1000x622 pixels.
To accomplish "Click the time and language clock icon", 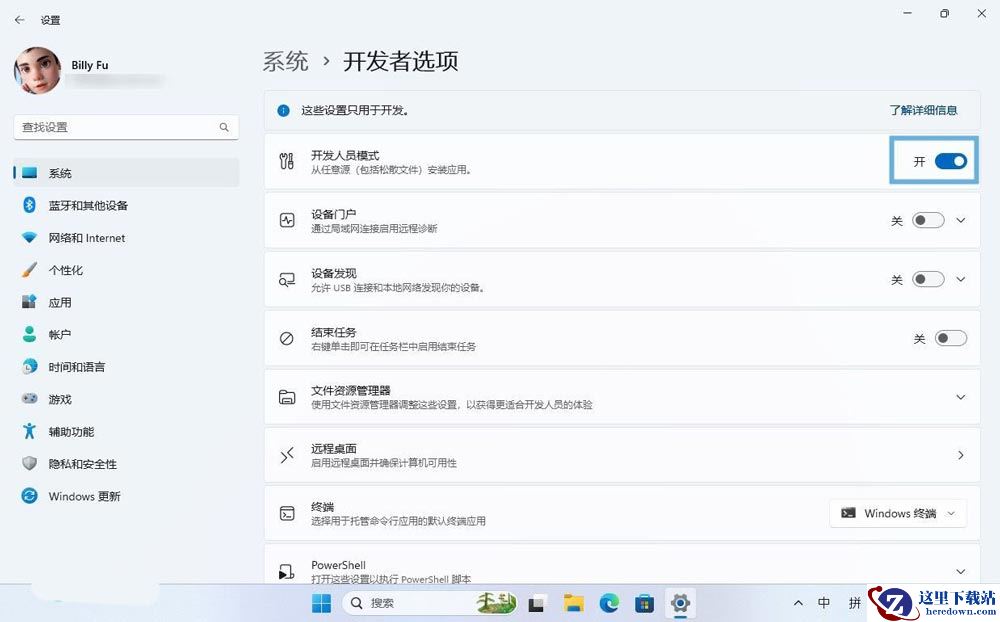I will pyautogui.click(x=29, y=366).
